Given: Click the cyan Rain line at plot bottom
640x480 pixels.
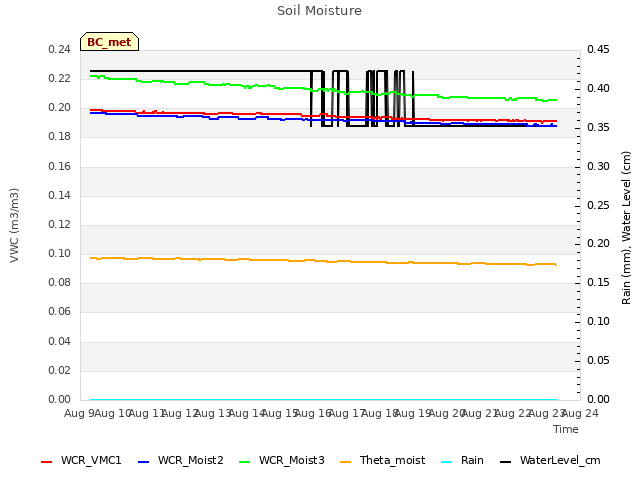Looking at the screenshot, I should (323, 399).
